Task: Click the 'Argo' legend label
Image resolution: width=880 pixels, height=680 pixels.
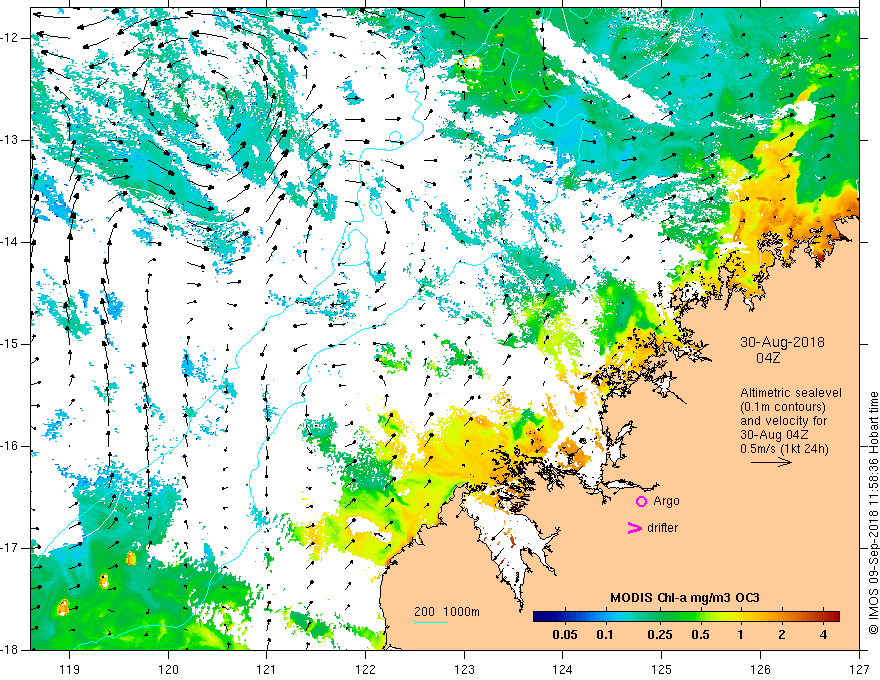Action: [666, 501]
